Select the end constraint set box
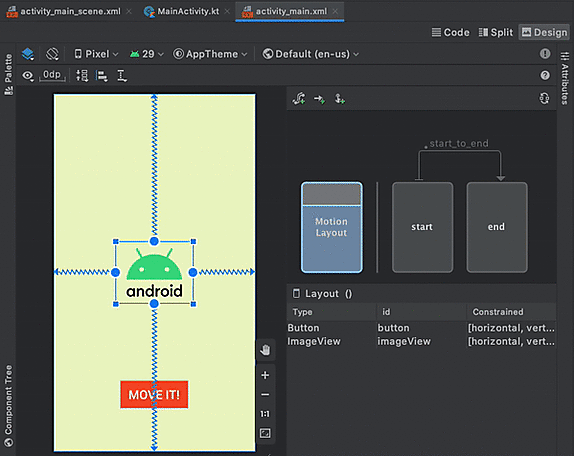 click(x=497, y=227)
